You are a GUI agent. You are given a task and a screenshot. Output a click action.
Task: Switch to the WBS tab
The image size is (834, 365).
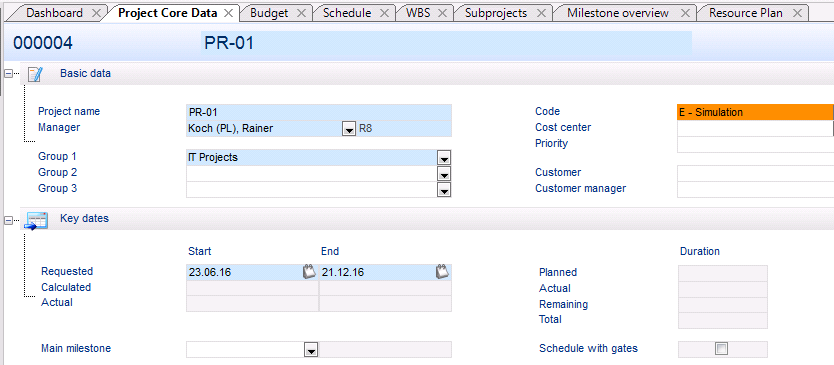click(x=418, y=13)
